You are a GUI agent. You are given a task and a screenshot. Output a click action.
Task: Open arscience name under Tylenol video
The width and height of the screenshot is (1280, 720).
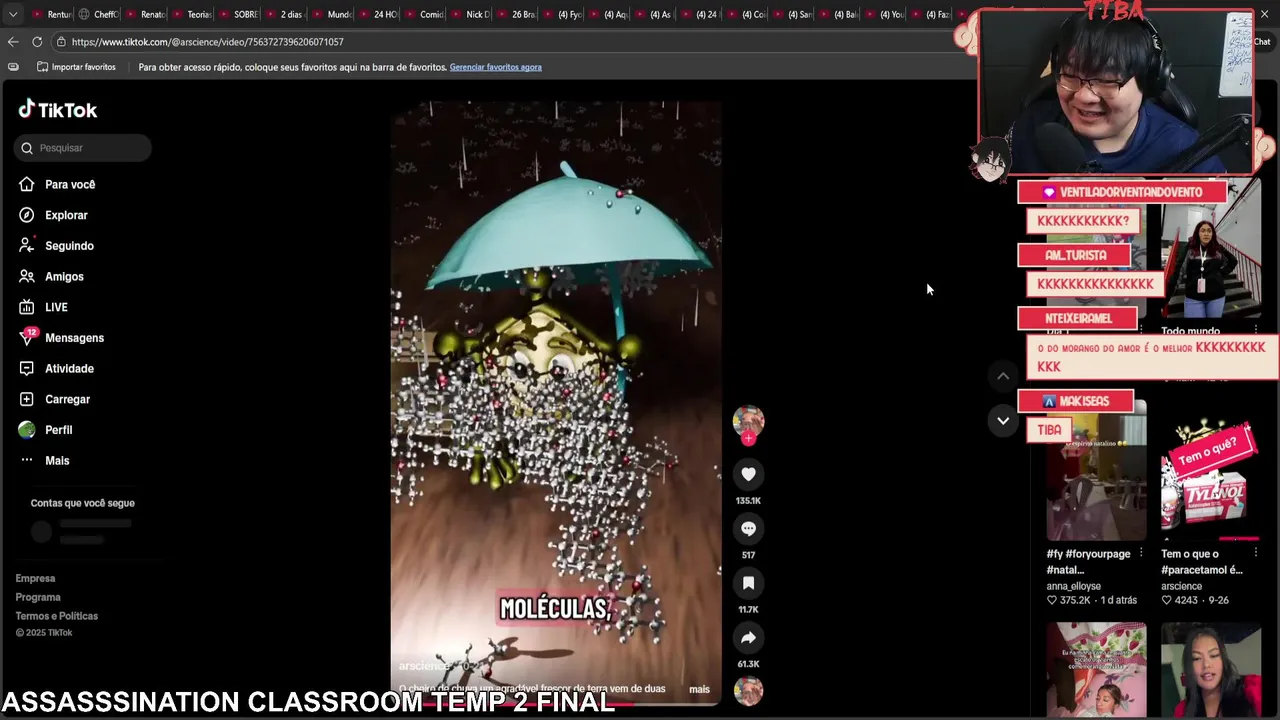coord(1181,586)
